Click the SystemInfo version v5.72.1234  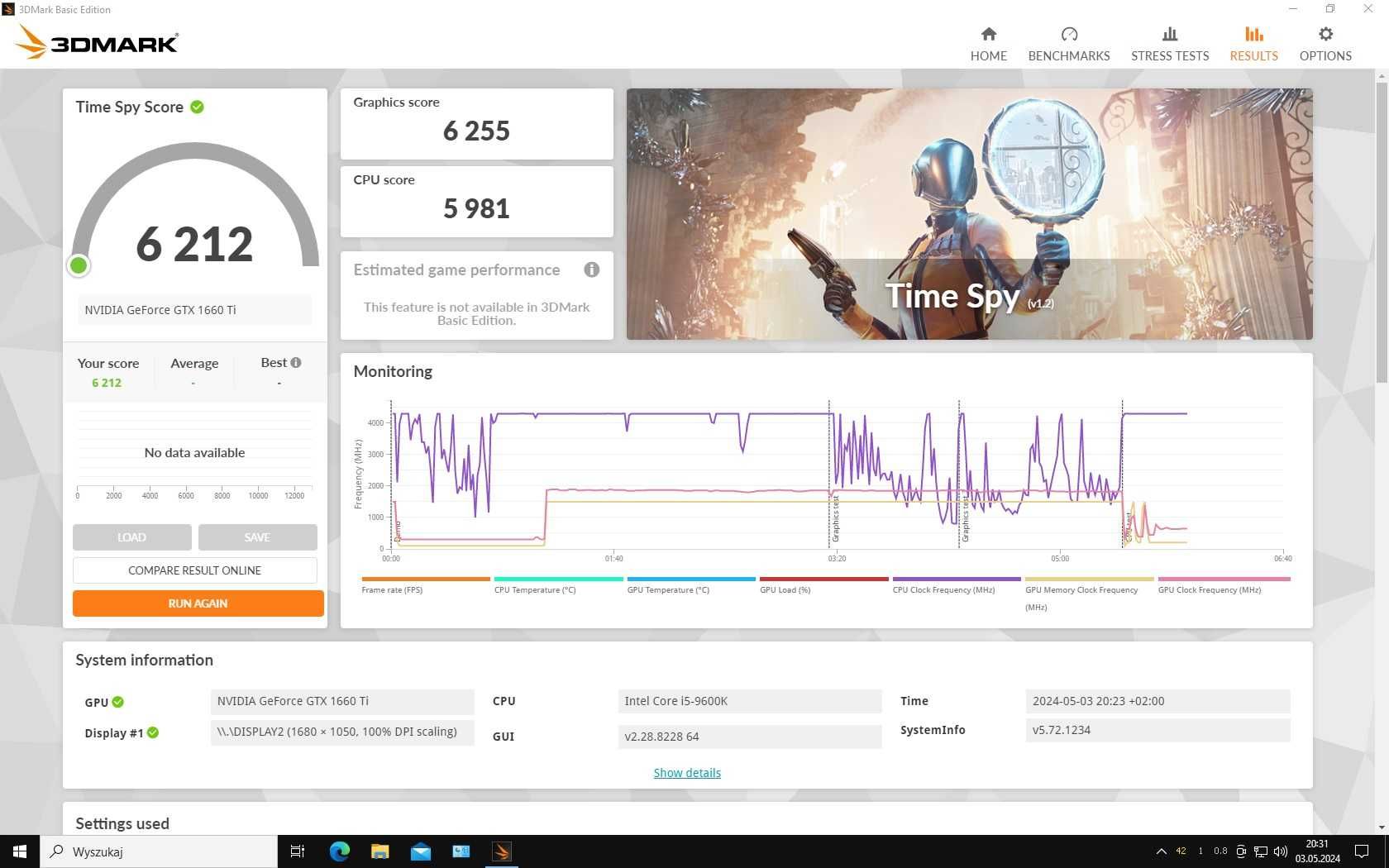point(1157,730)
